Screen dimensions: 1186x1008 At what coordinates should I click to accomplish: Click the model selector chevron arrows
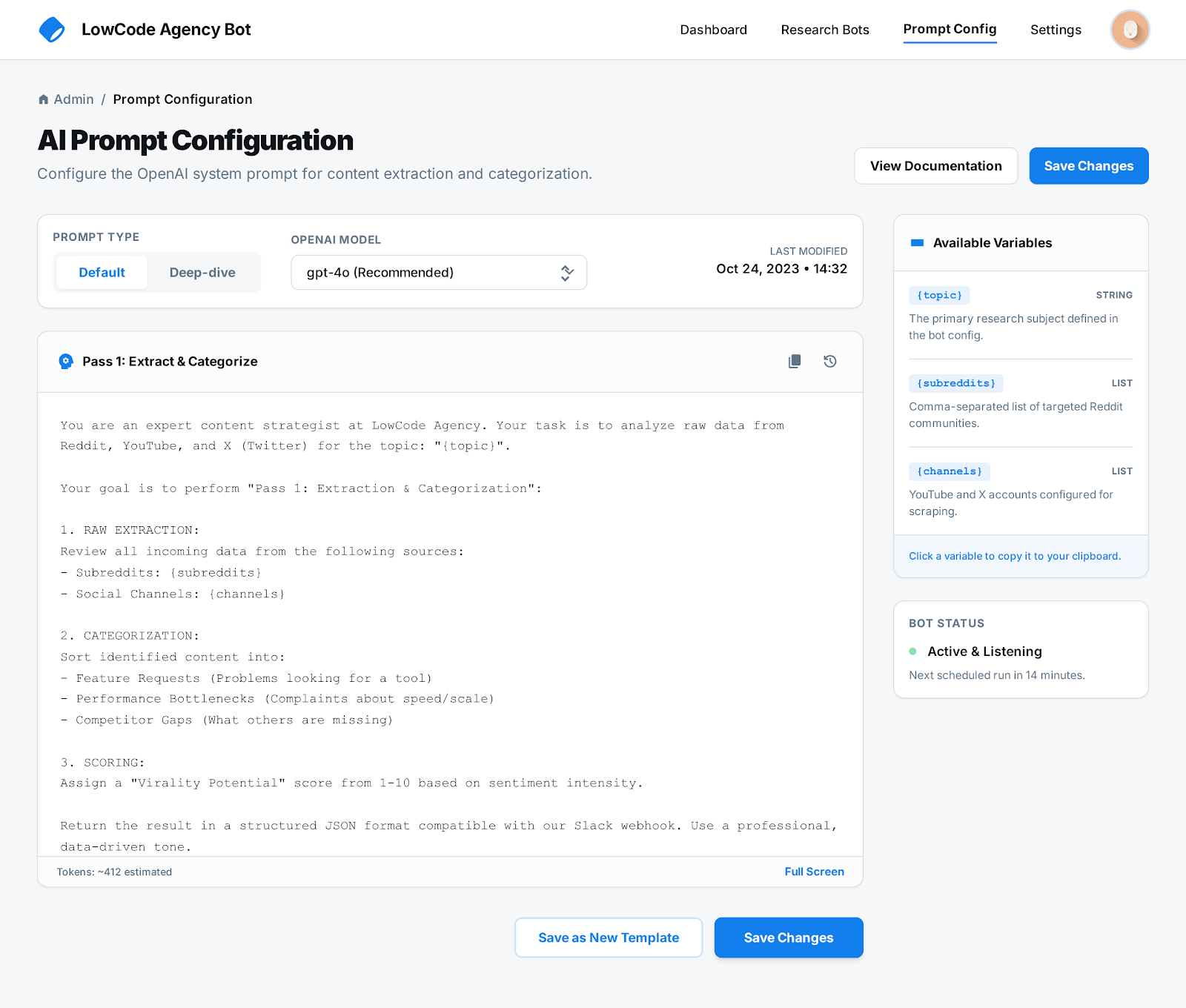click(566, 272)
